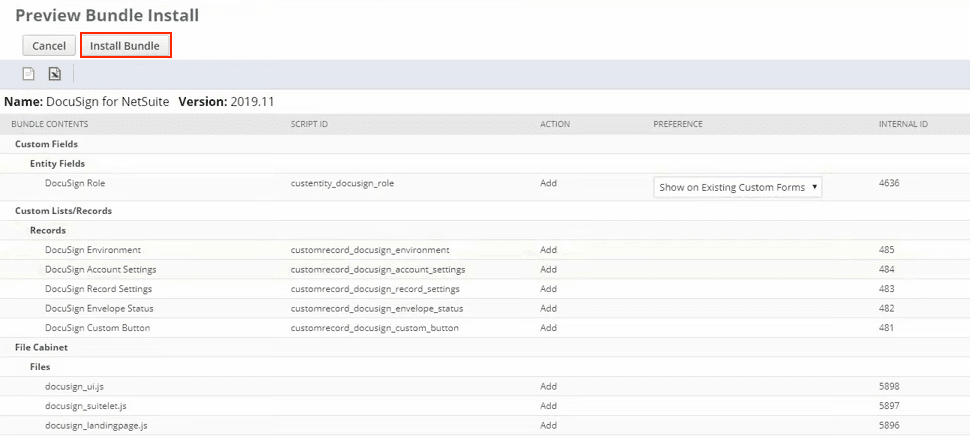
Task: Click the Preview Bundle Install page title
Action: pyautogui.click(x=107, y=15)
